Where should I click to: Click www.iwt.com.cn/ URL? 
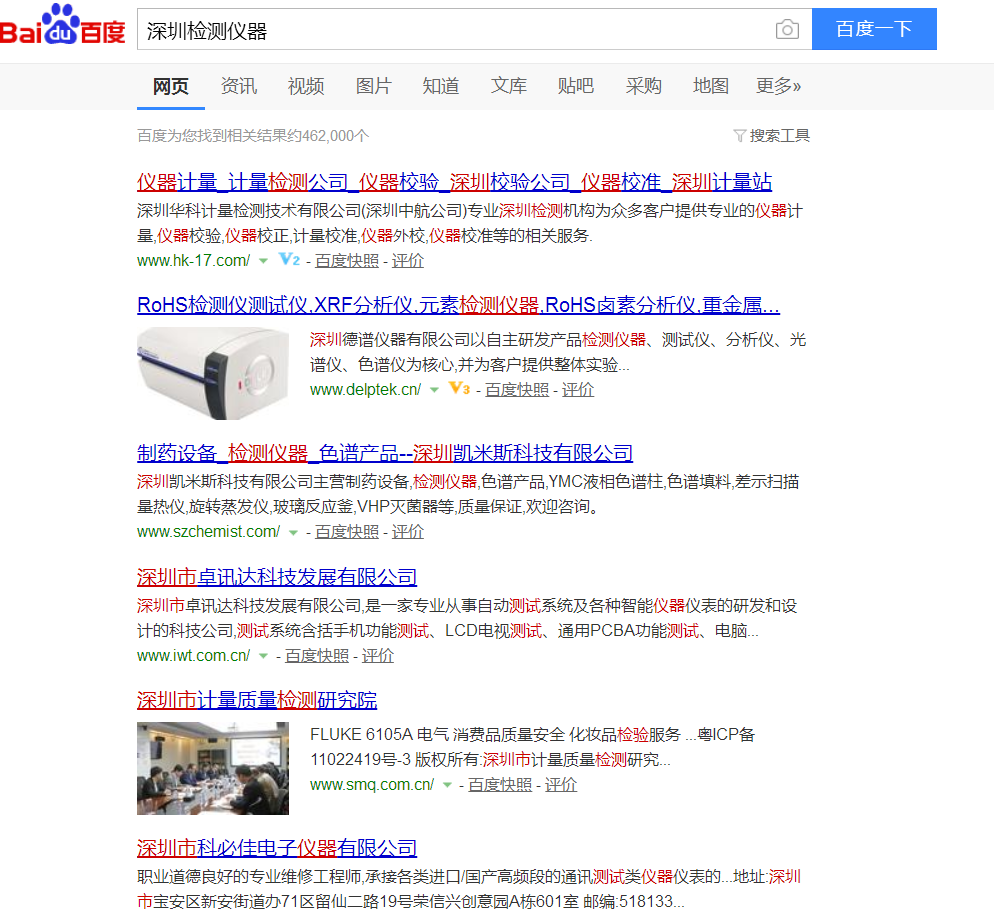point(193,655)
